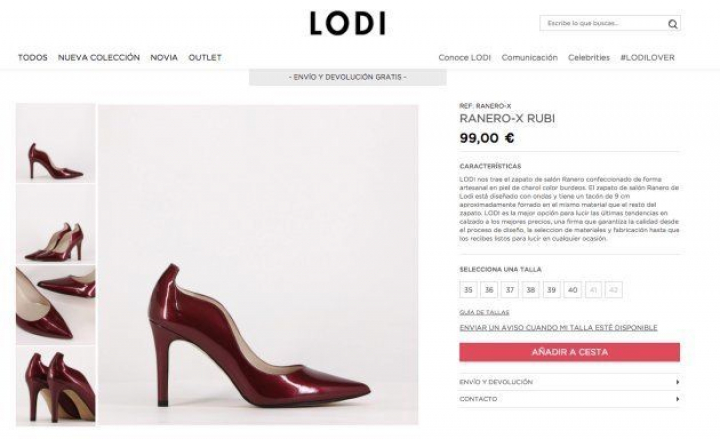The width and height of the screenshot is (720, 439).
Task: Open the Celebrities page
Action: 589,58
